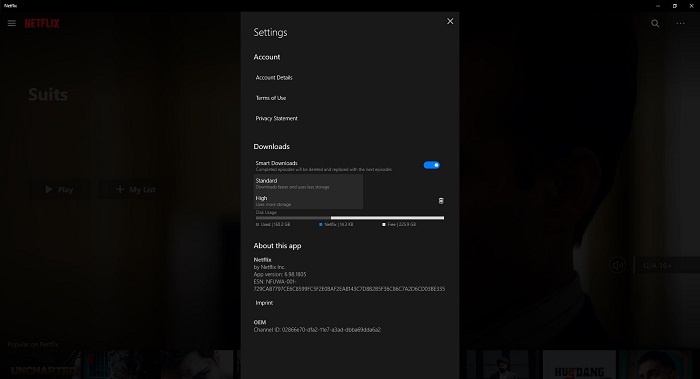Open the Imprint link

[x=264, y=303]
